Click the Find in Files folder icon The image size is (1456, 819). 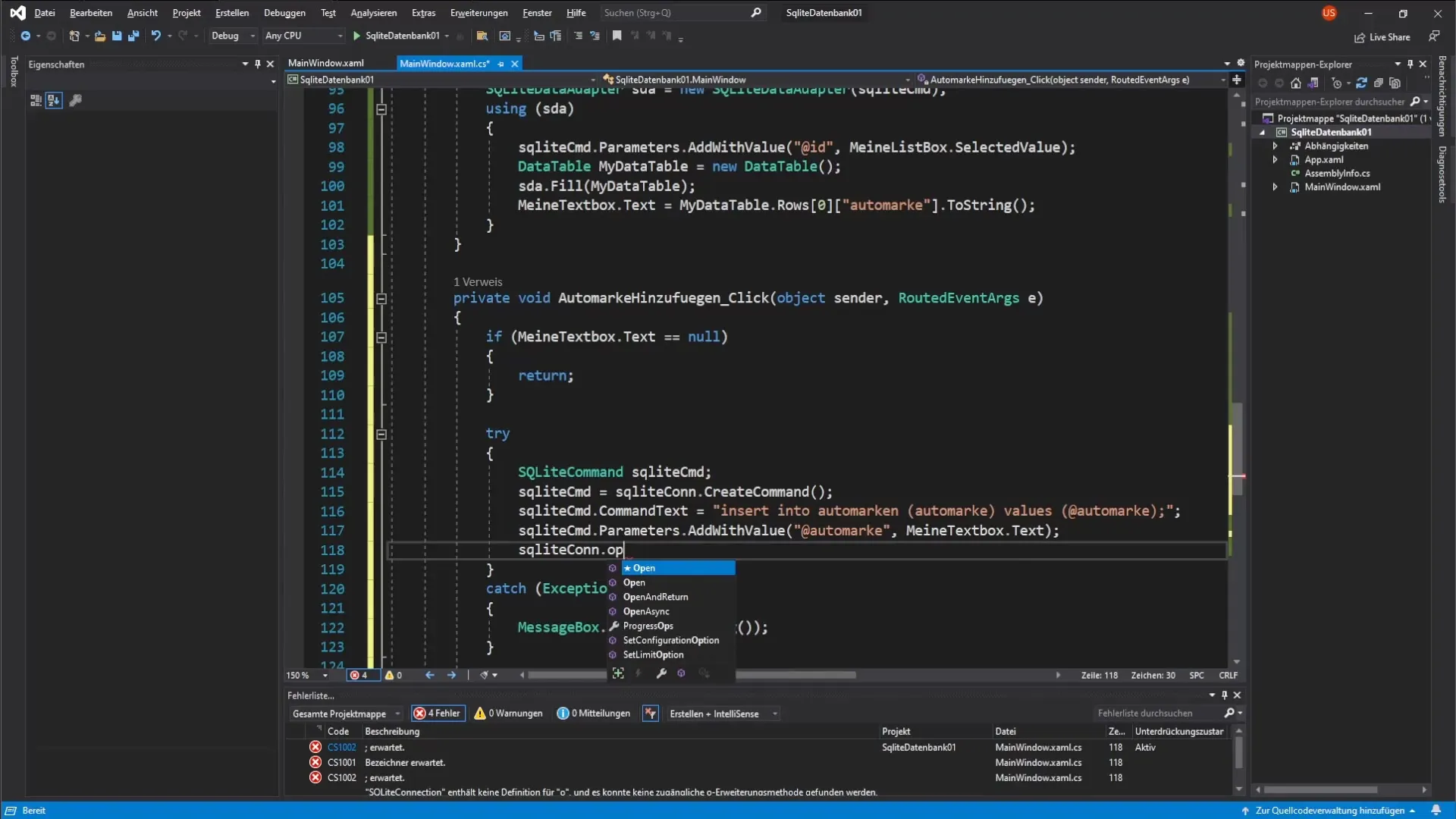[x=482, y=36]
